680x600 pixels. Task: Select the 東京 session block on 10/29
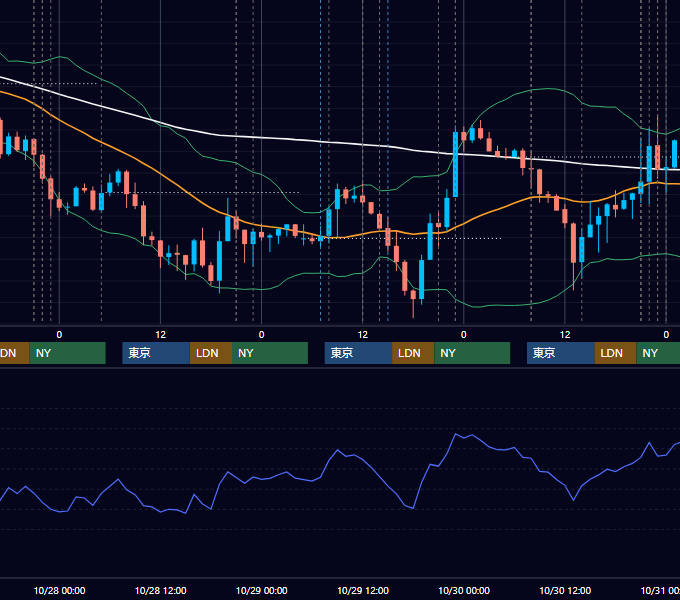pyautogui.click(x=358, y=353)
